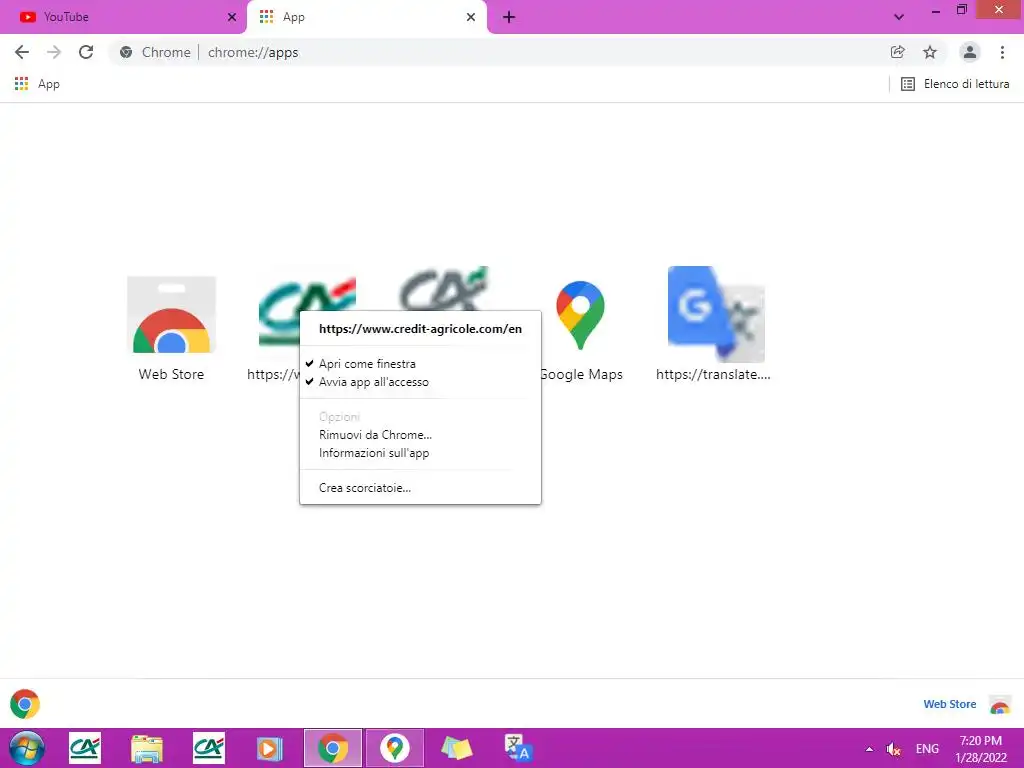
Task: Choose 'Rimuovi da Chrome...' in context menu
Action: [x=420, y=435]
